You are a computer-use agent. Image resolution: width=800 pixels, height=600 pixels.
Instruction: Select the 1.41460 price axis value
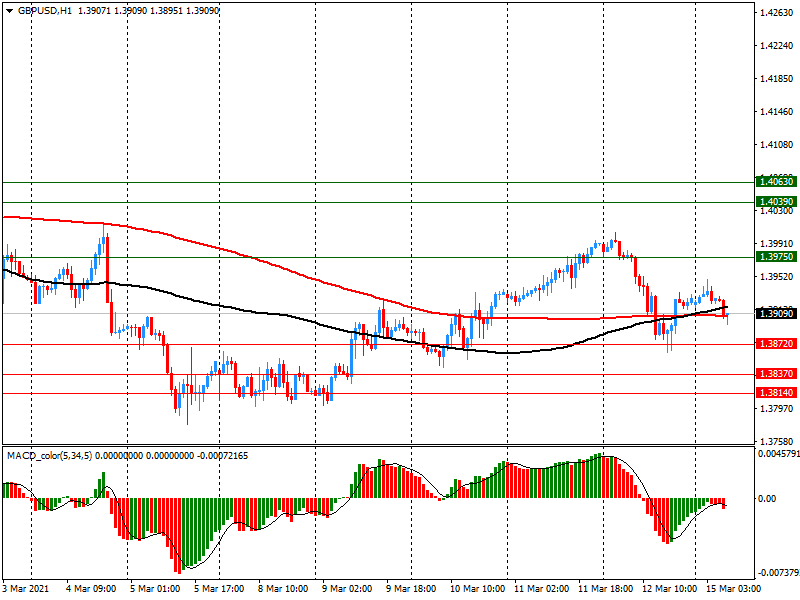coord(777,112)
